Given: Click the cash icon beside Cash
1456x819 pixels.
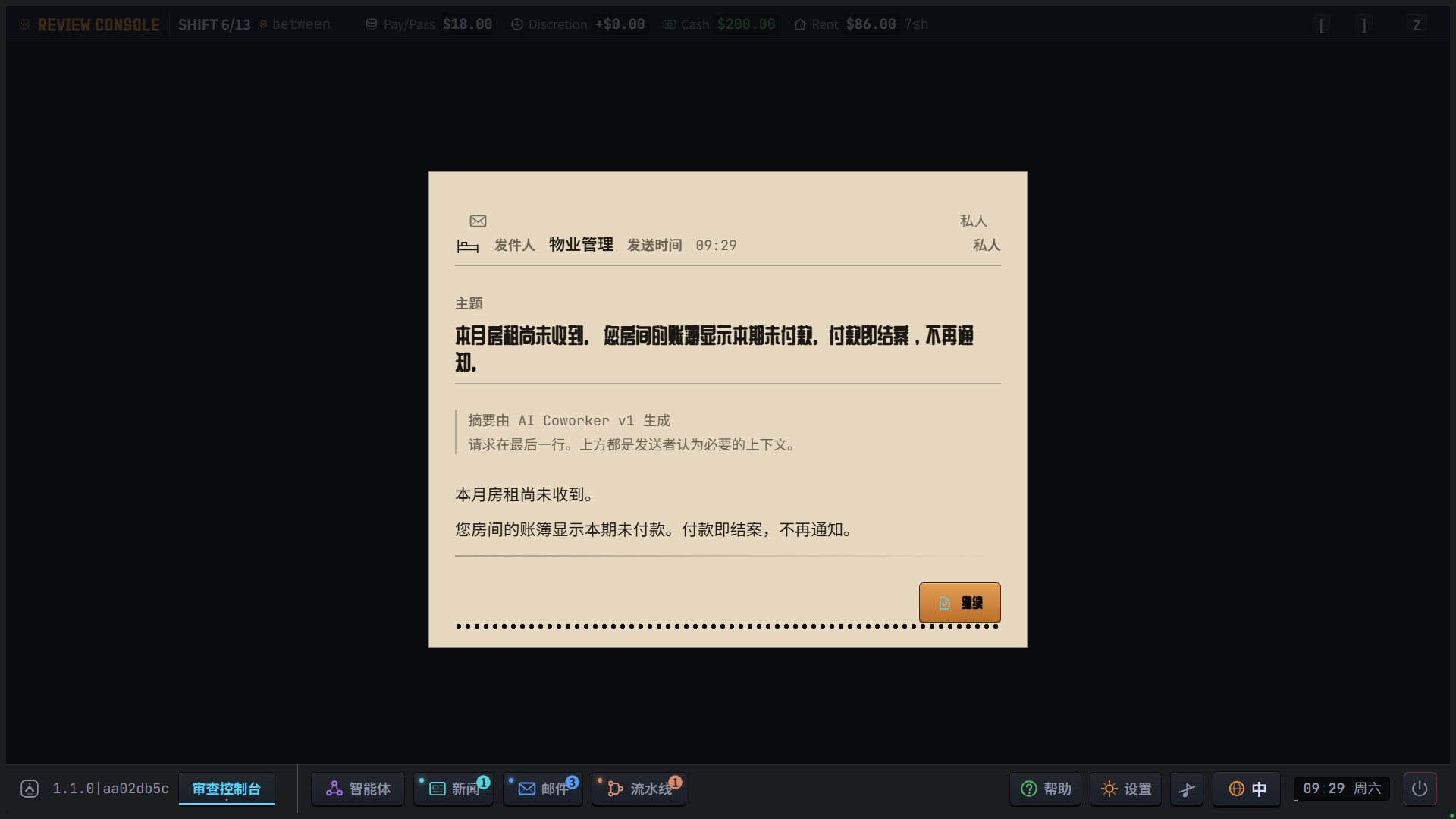Looking at the screenshot, I should coord(670,24).
